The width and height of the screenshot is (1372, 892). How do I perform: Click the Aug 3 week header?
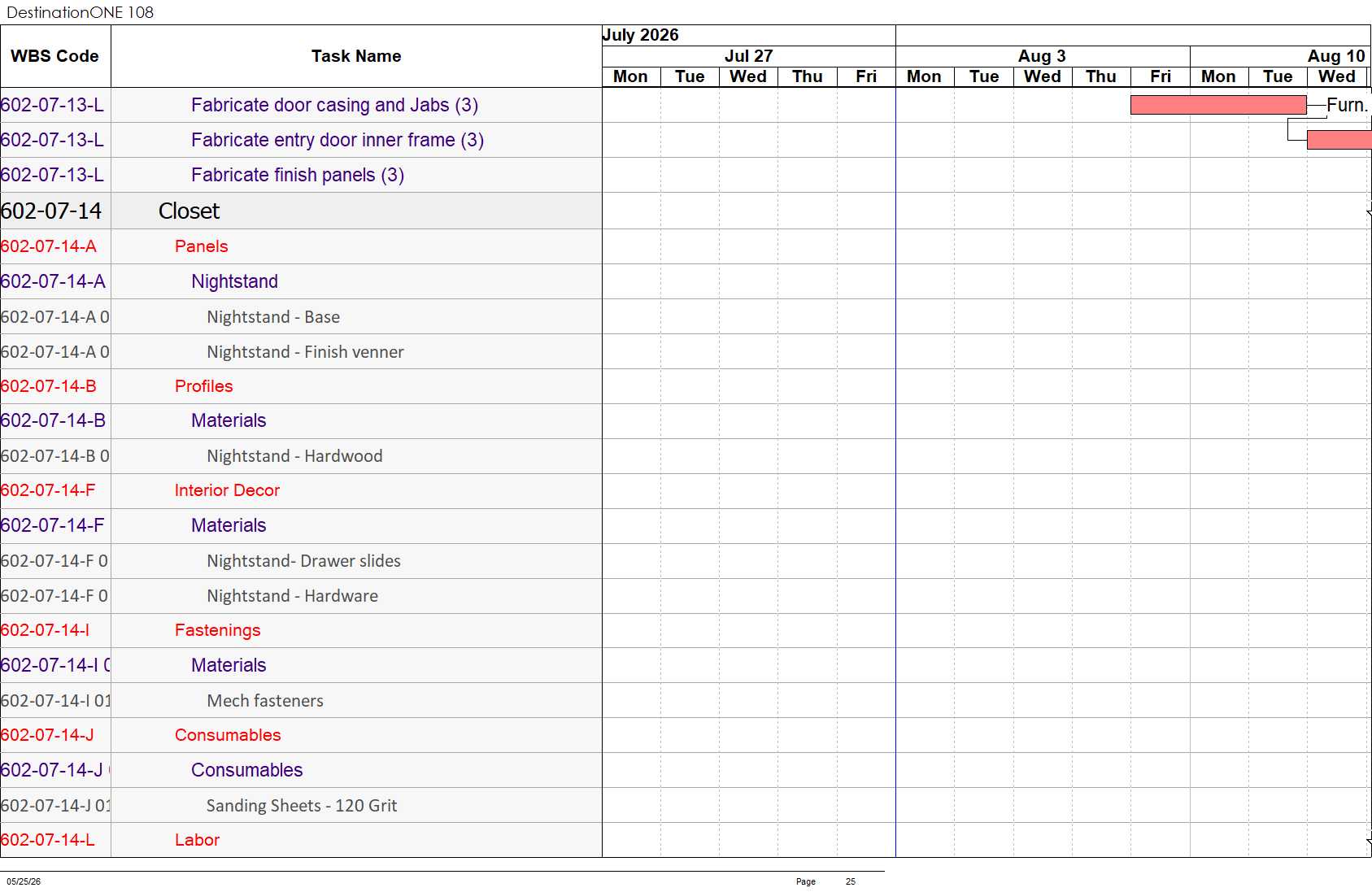tap(1042, 56)
